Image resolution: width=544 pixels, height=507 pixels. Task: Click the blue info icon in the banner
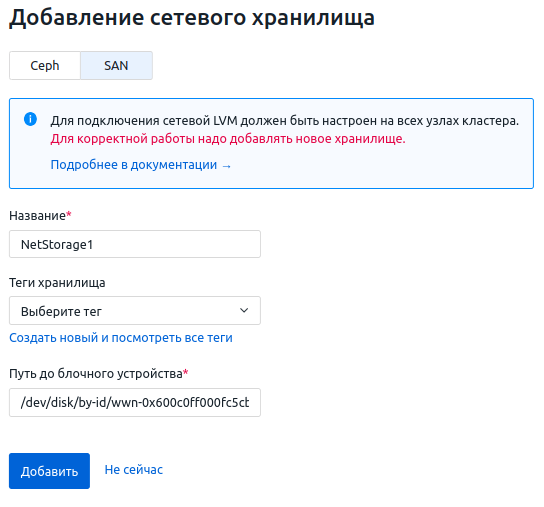click(31, 119)
